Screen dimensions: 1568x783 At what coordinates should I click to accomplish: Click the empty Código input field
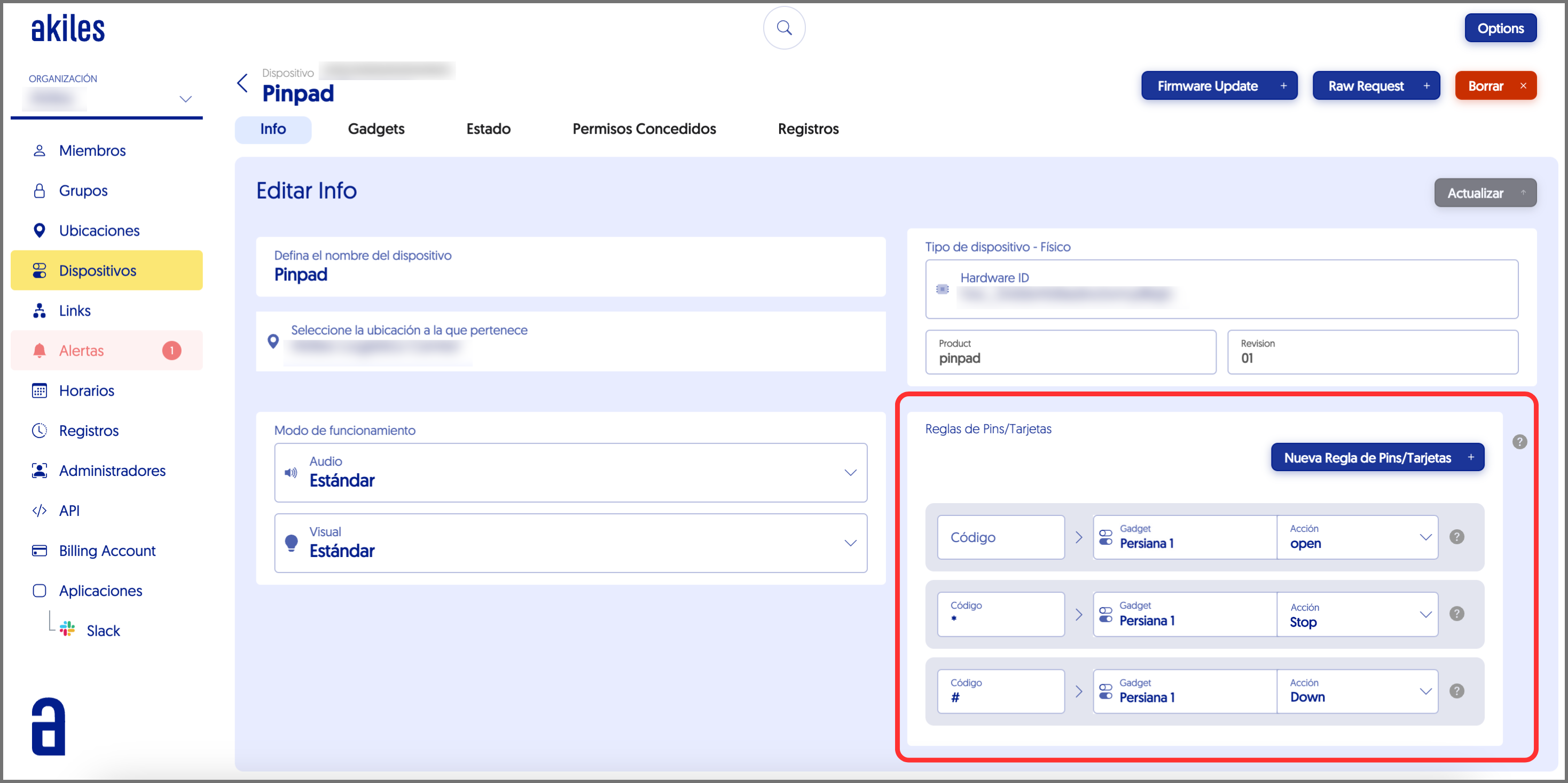pyautogui.click(x=1000, y=537)
